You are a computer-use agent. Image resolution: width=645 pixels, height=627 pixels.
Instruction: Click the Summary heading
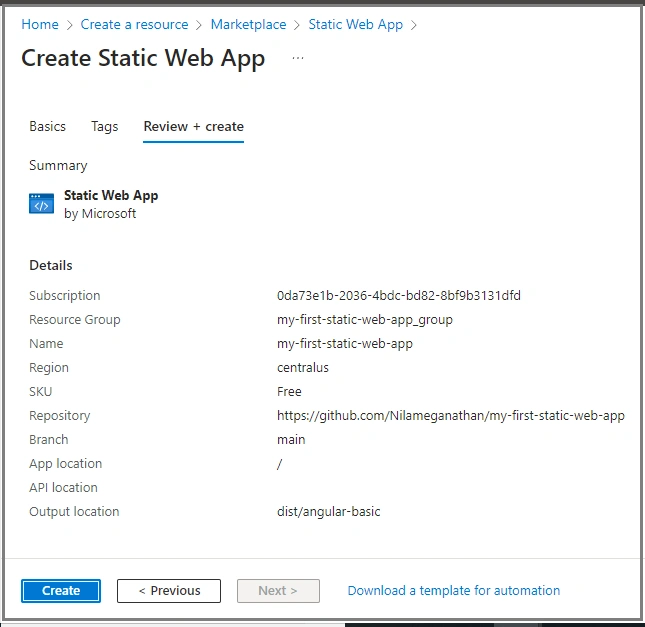tap(58, 165)
